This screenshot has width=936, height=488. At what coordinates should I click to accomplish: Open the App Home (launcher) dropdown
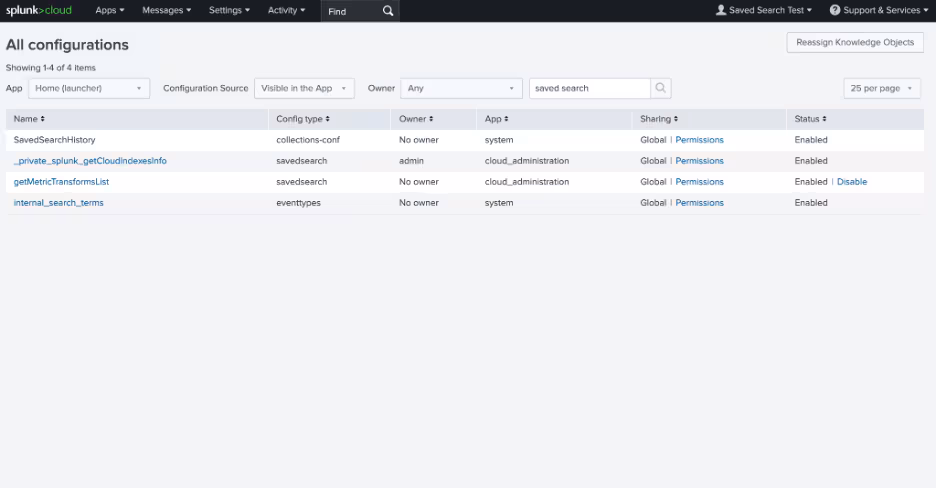(89, 88)
